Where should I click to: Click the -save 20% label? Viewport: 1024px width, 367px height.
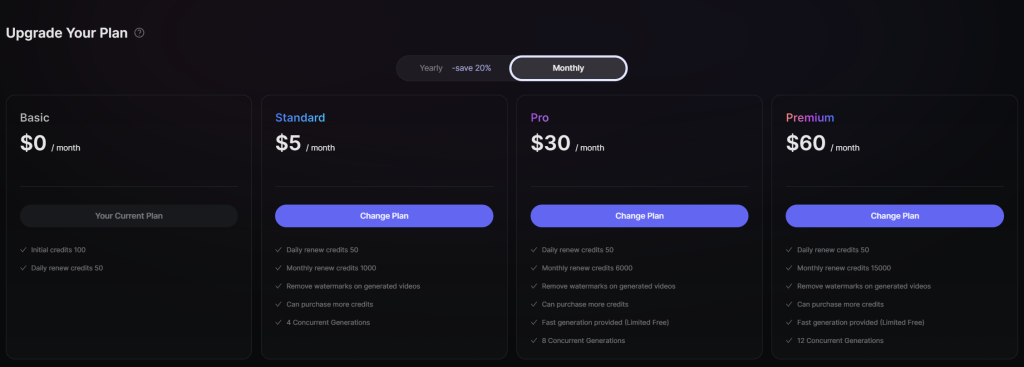point(472,68)
